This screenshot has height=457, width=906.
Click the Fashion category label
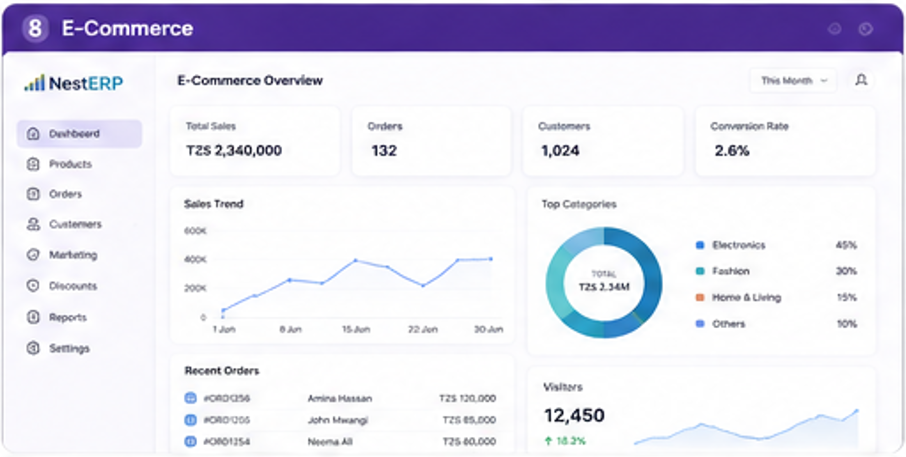tap(731, 271)
